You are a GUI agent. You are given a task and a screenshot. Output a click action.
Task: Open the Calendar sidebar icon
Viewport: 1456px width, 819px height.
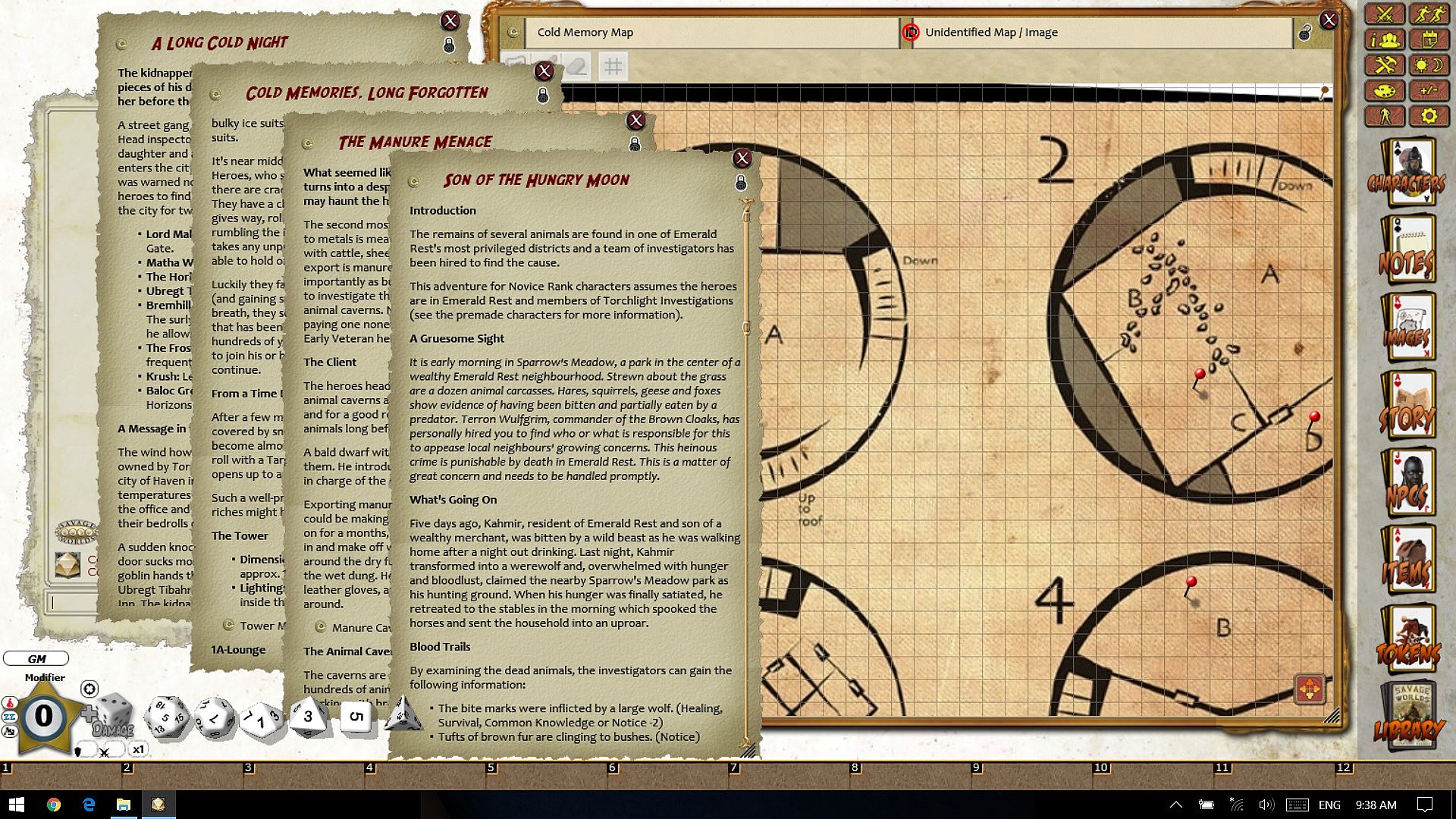coord(1429,39)
